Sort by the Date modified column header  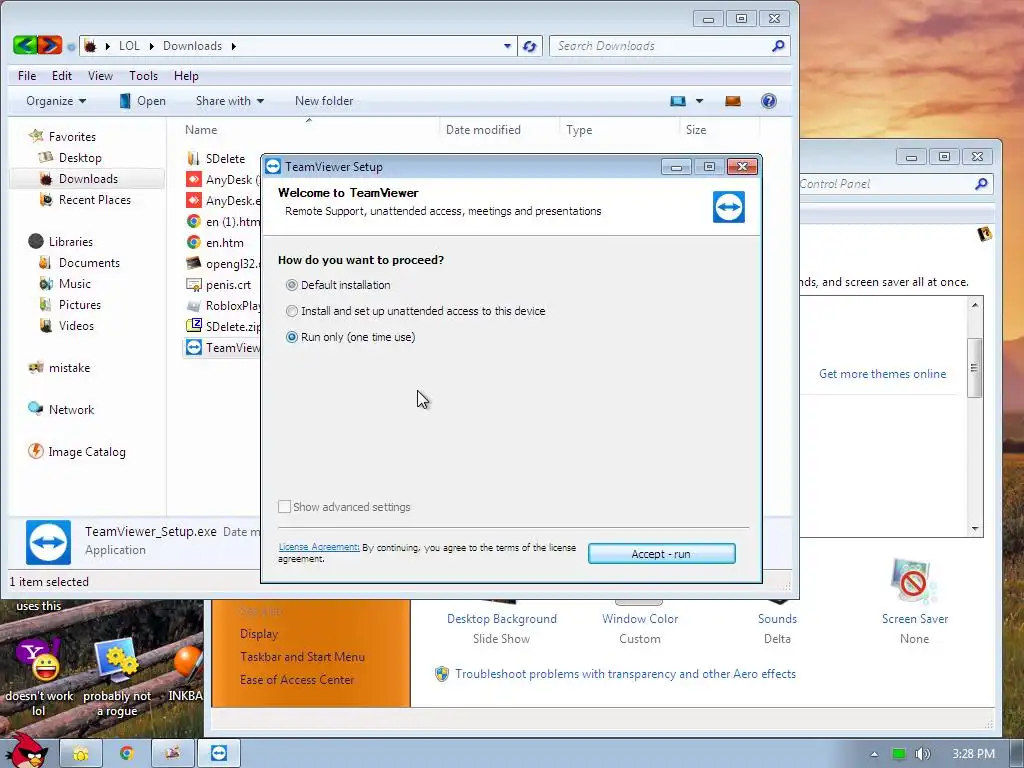(x=483, y=129)
